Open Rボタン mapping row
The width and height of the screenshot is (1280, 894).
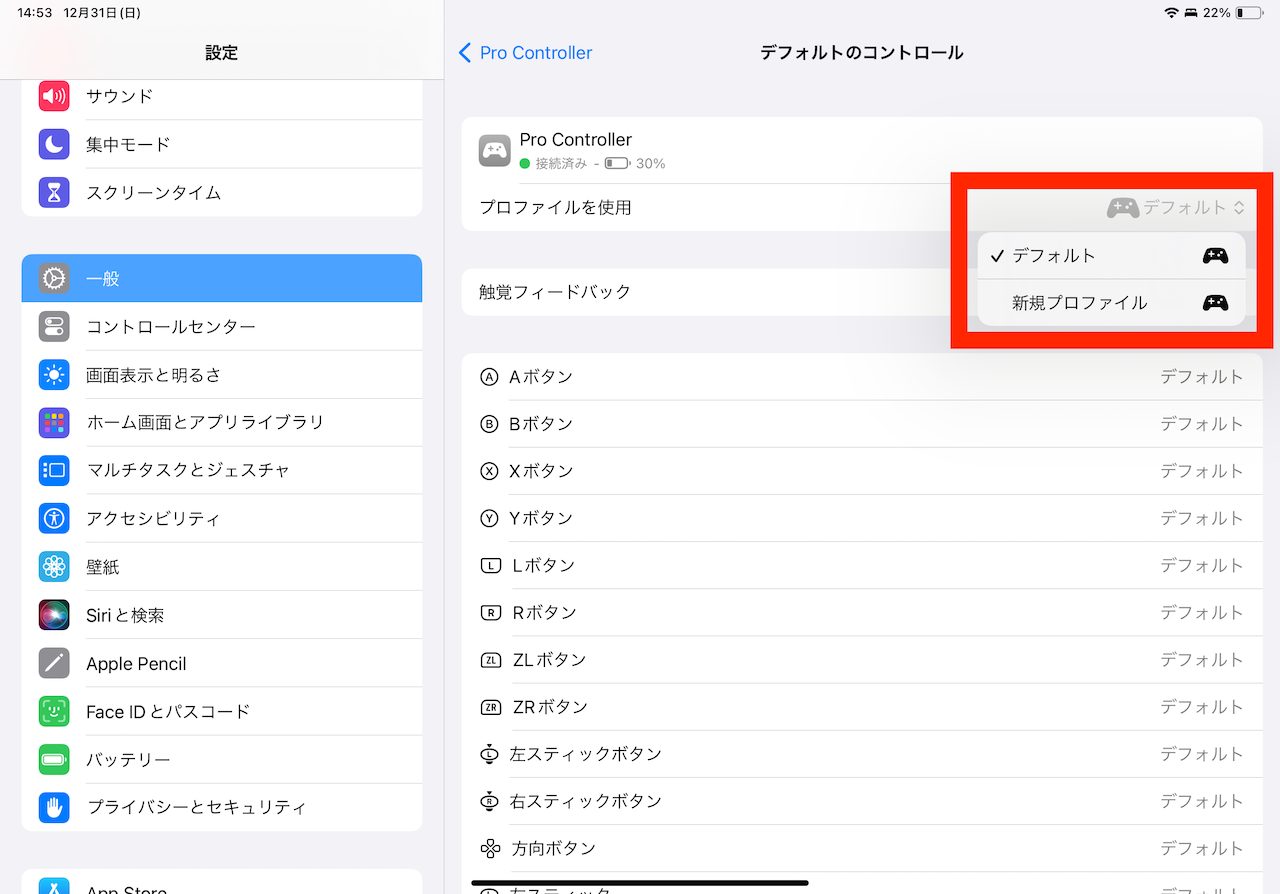[861, 612]
